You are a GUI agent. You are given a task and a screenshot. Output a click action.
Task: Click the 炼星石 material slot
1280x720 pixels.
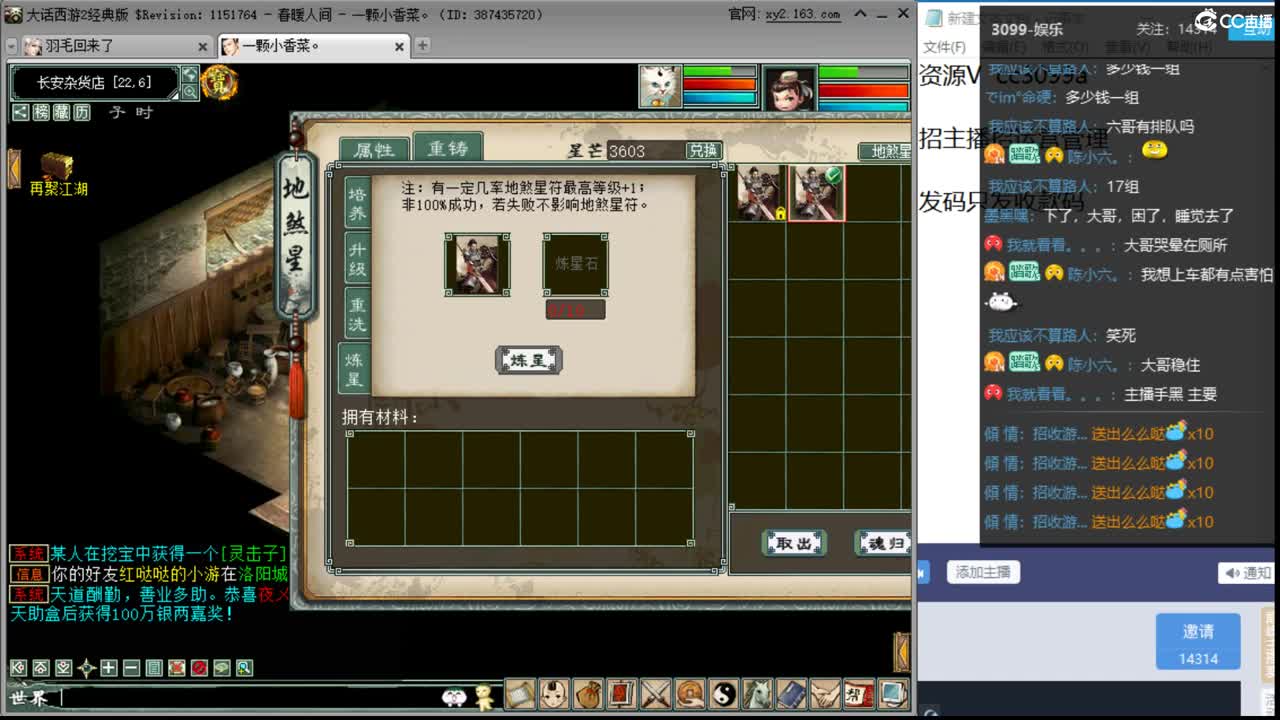(x=575, y=265)
